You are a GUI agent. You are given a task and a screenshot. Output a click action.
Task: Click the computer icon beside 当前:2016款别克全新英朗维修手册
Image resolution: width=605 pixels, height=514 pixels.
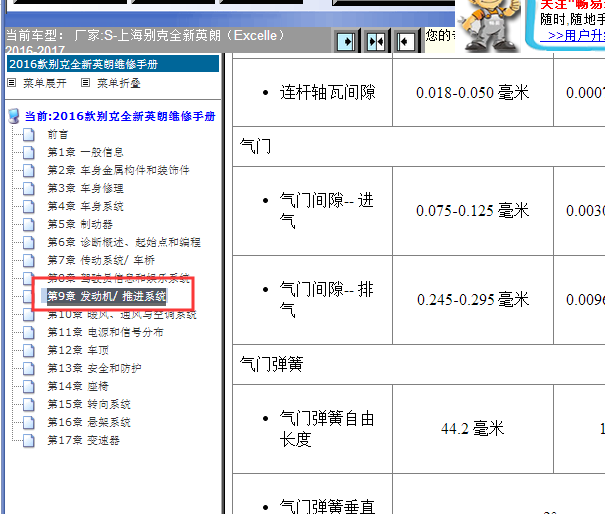tap(14, 116)
